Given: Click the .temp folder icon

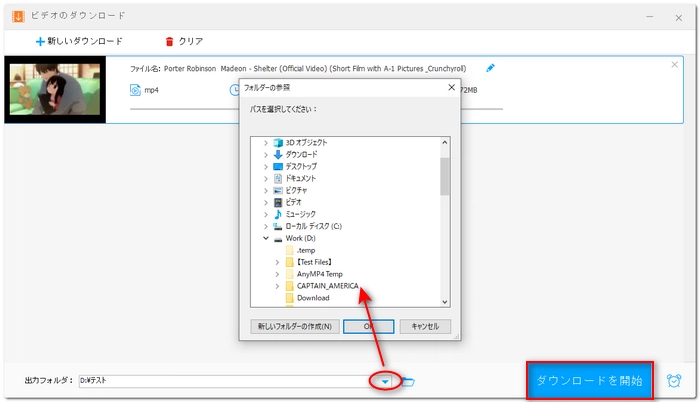Looking at the screenshot, I should [290, 250].
